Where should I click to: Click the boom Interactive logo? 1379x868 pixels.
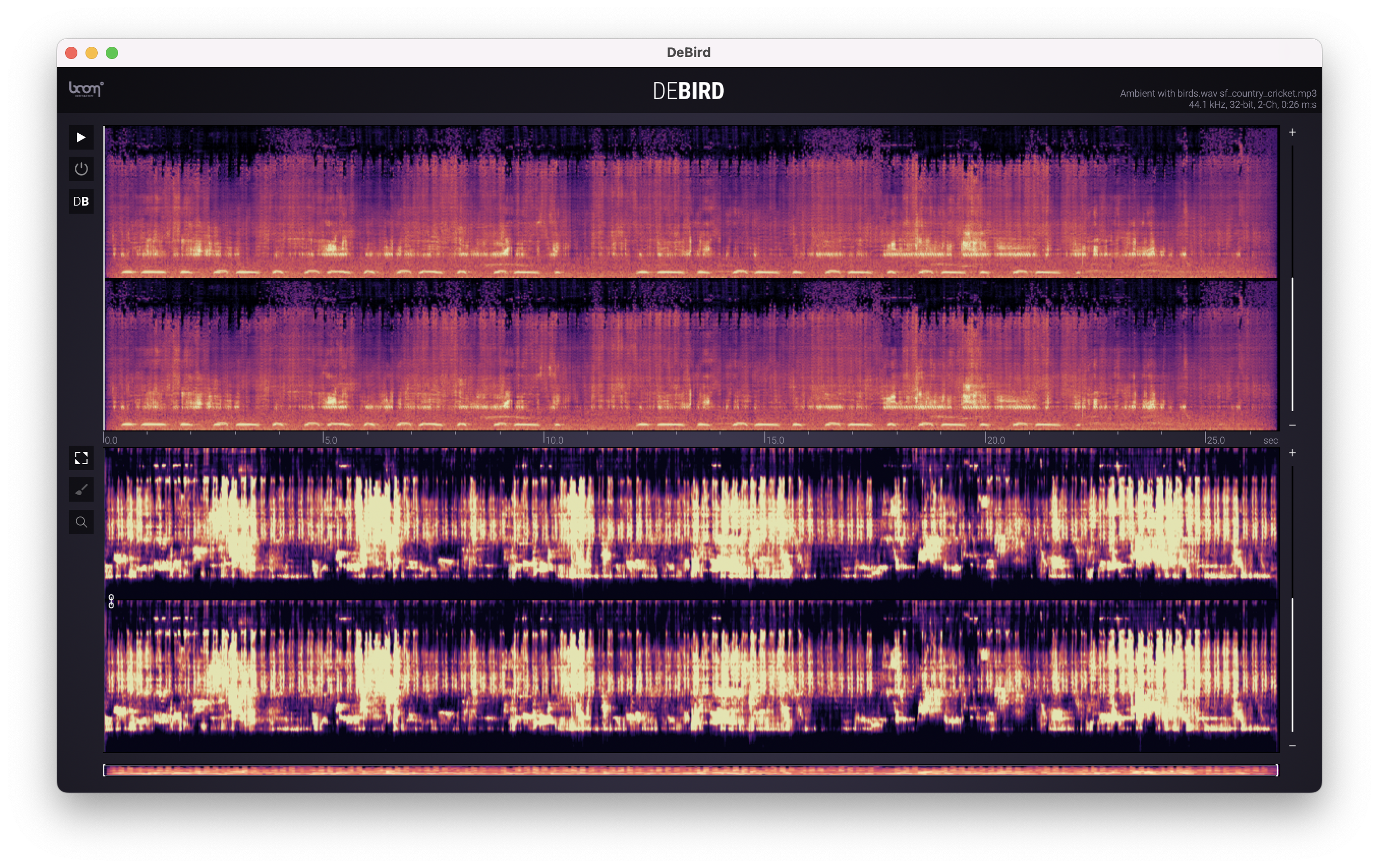pos(86,90)
